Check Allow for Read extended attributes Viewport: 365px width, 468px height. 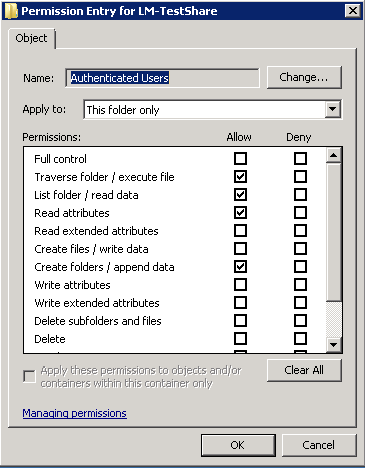pyautogui.click(x=240, y=230)
